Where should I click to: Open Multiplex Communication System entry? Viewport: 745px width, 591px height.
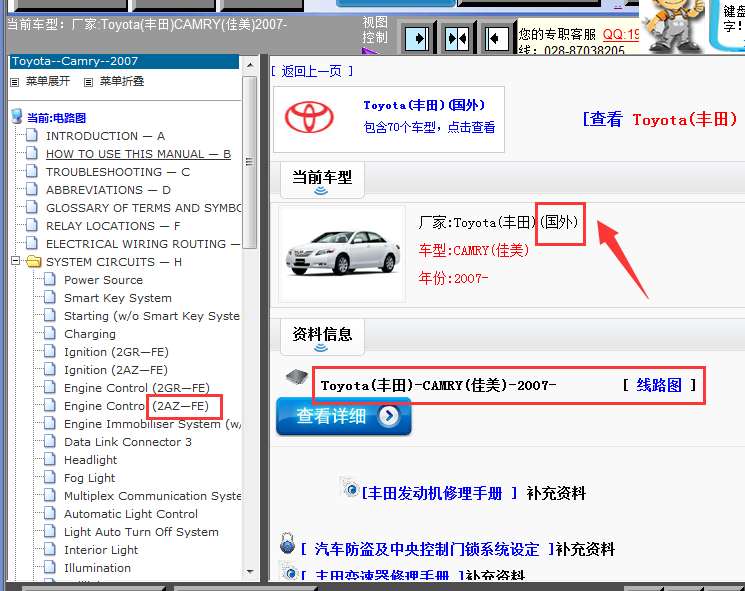click(153, 496)
